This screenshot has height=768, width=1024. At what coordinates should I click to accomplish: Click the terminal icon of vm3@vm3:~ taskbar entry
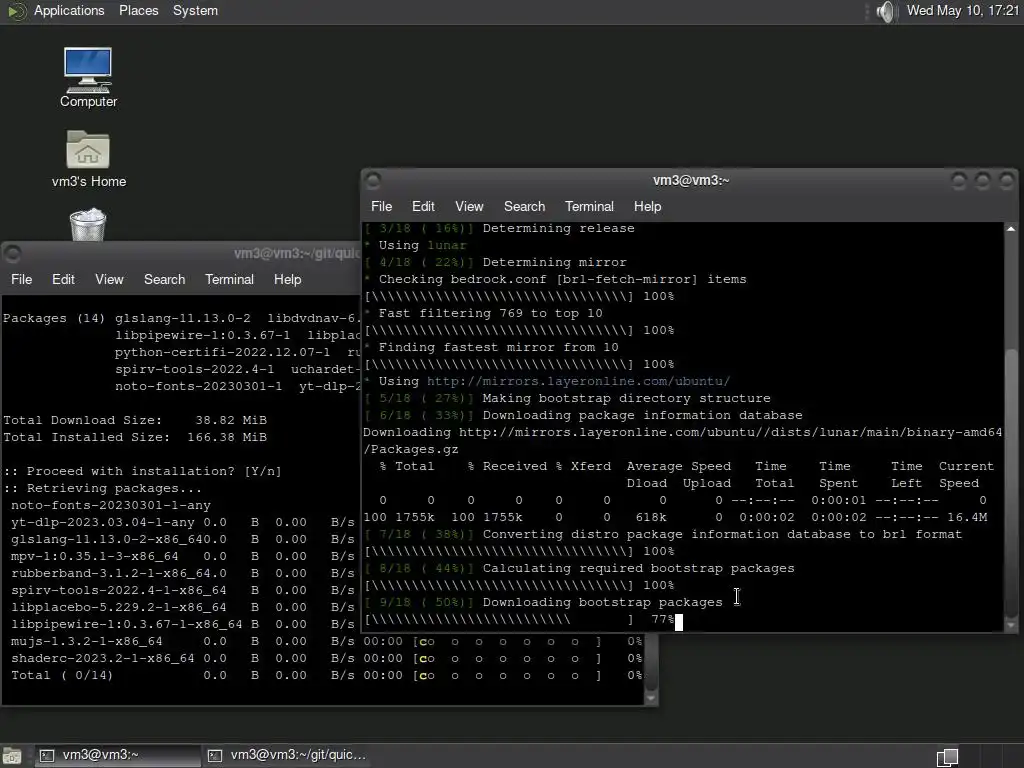[46, 756]
